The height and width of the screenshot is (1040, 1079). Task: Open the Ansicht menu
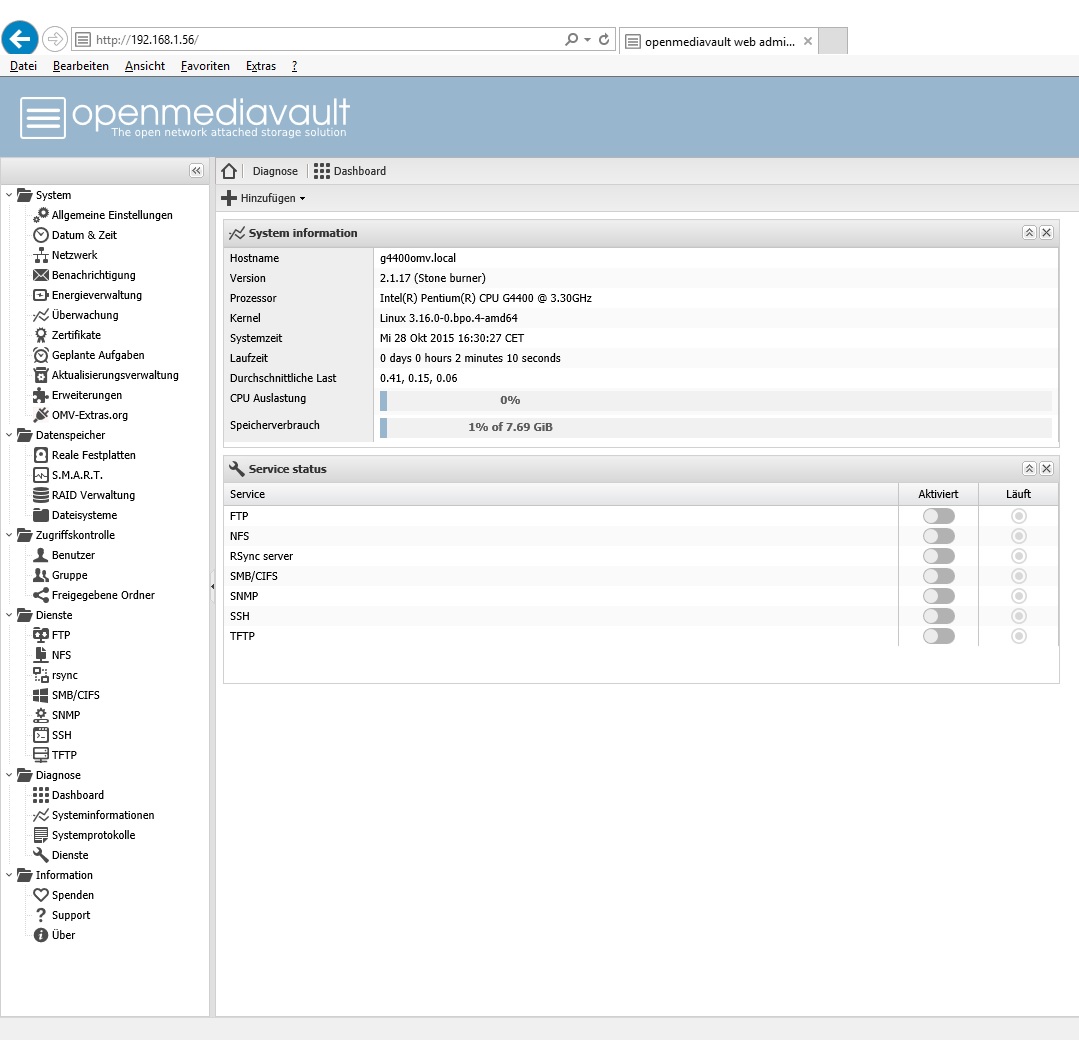coord(145,66)
